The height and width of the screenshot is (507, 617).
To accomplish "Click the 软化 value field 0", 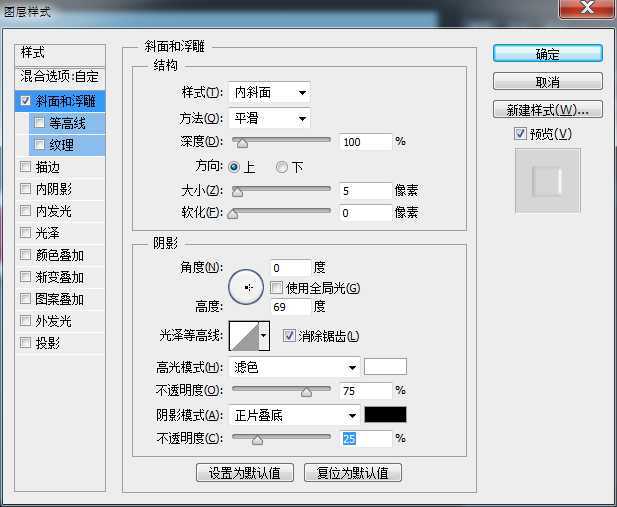I will (x=366, y=213).
